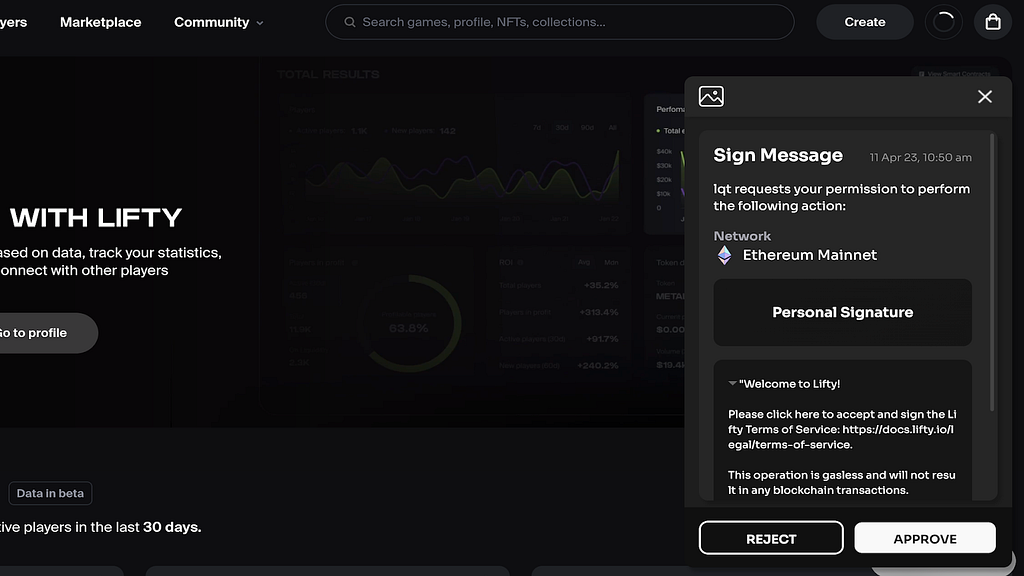
Task: Click the gasless operation notice text
Action: click(x=842, y=483)
